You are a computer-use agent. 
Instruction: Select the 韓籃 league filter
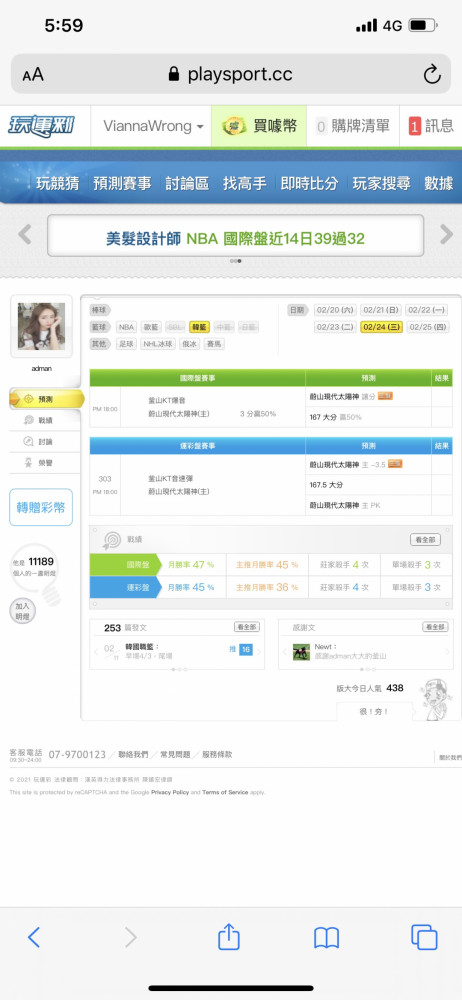(x=200, y=327)
